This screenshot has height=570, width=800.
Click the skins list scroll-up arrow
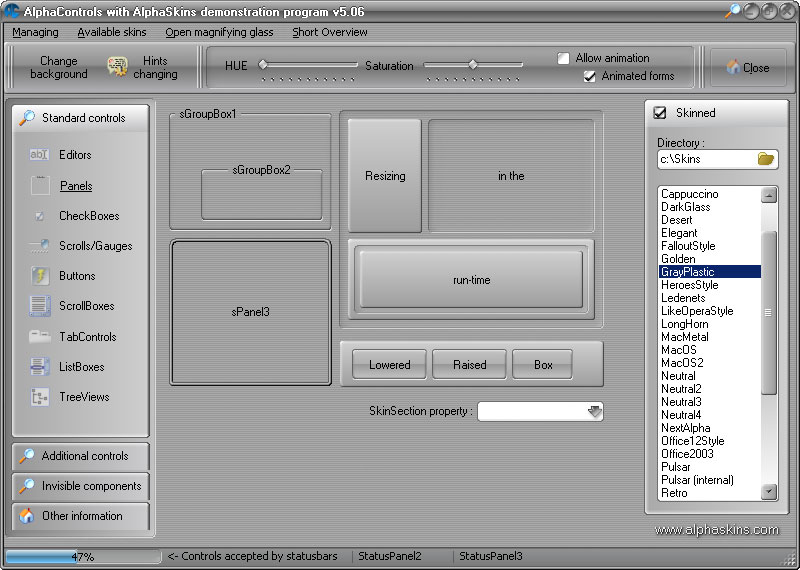[x=769, y=195]
